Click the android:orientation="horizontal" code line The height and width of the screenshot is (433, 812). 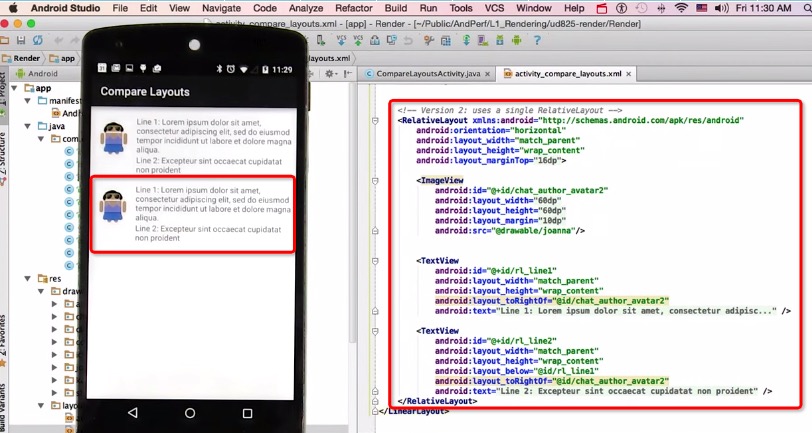[x=491, y=131]
